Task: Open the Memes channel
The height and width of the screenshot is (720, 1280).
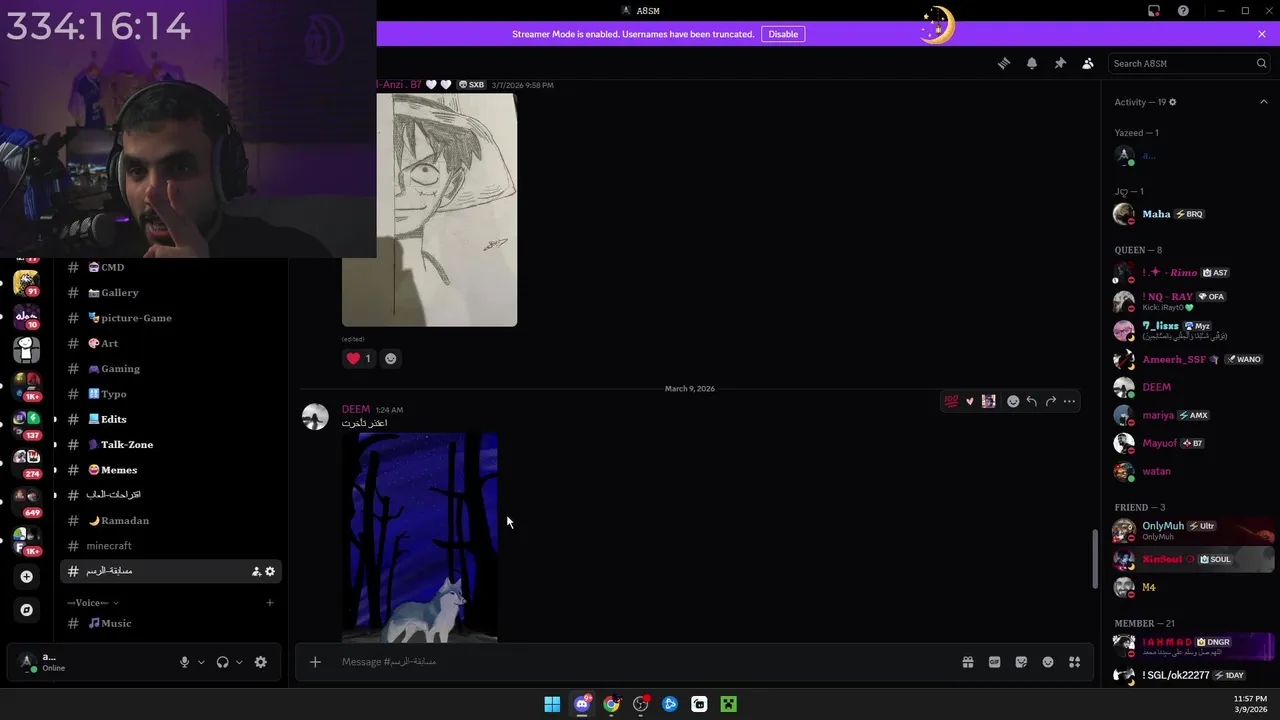Action: [x=170, y=470]
